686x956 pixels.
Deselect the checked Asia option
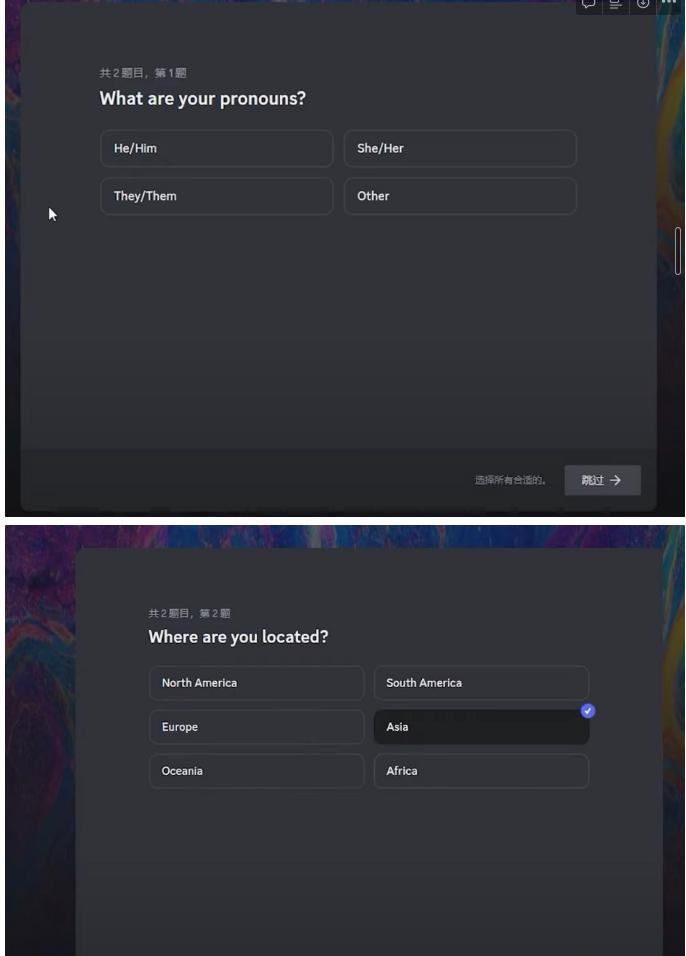pyautogui.click(x=481, y=727)
